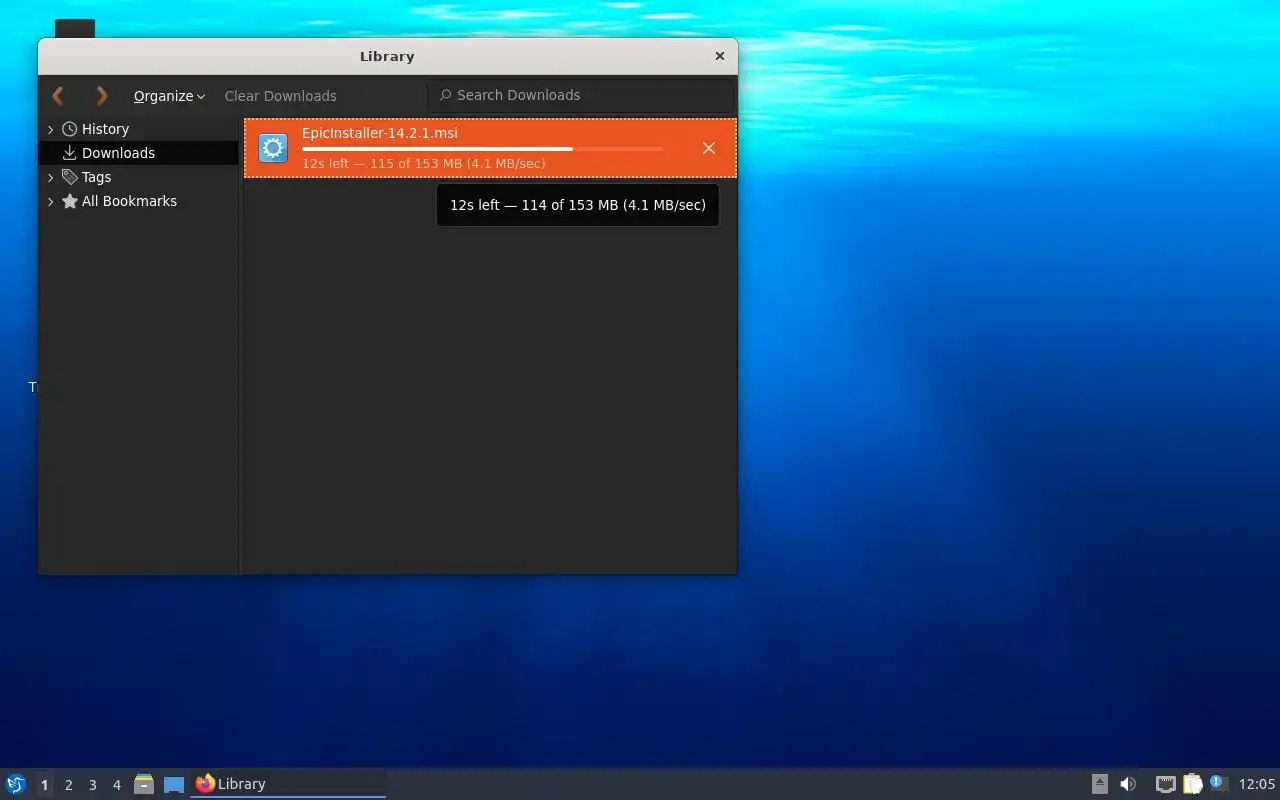Screen dimensions: 1280x800
Task: Open the removable media eject tray icon
Action: point(1099,784)
